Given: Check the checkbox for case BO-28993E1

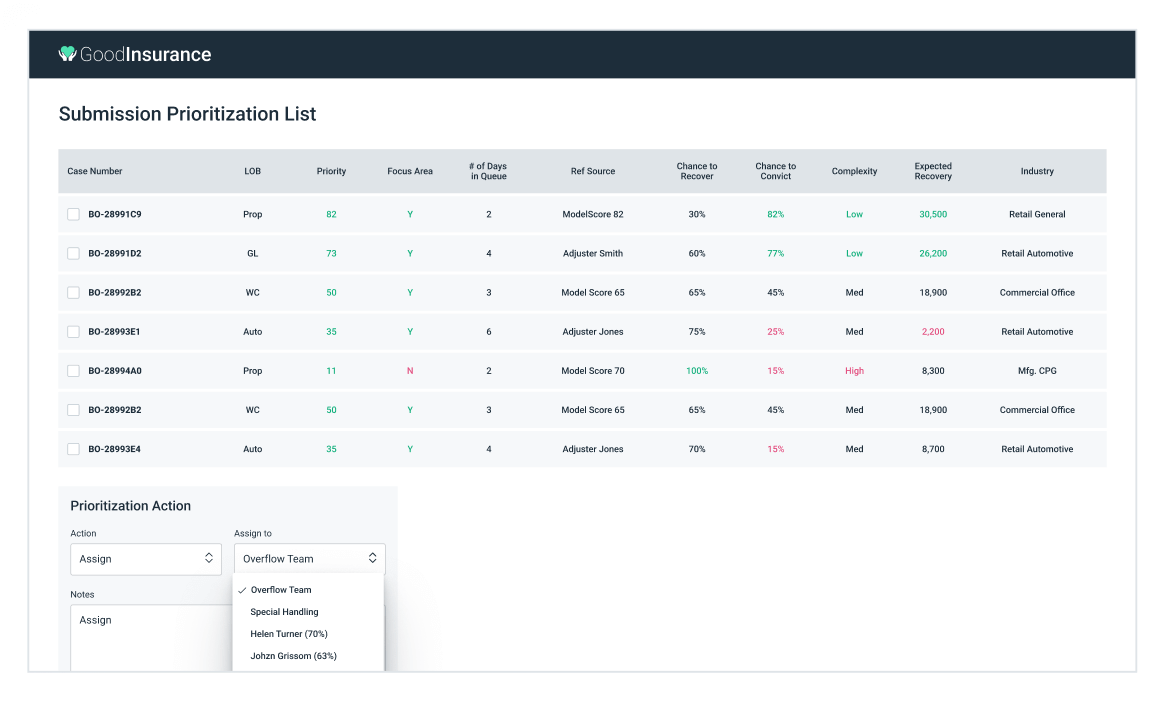Looking at the screenshot, I should tap(73, 331).
